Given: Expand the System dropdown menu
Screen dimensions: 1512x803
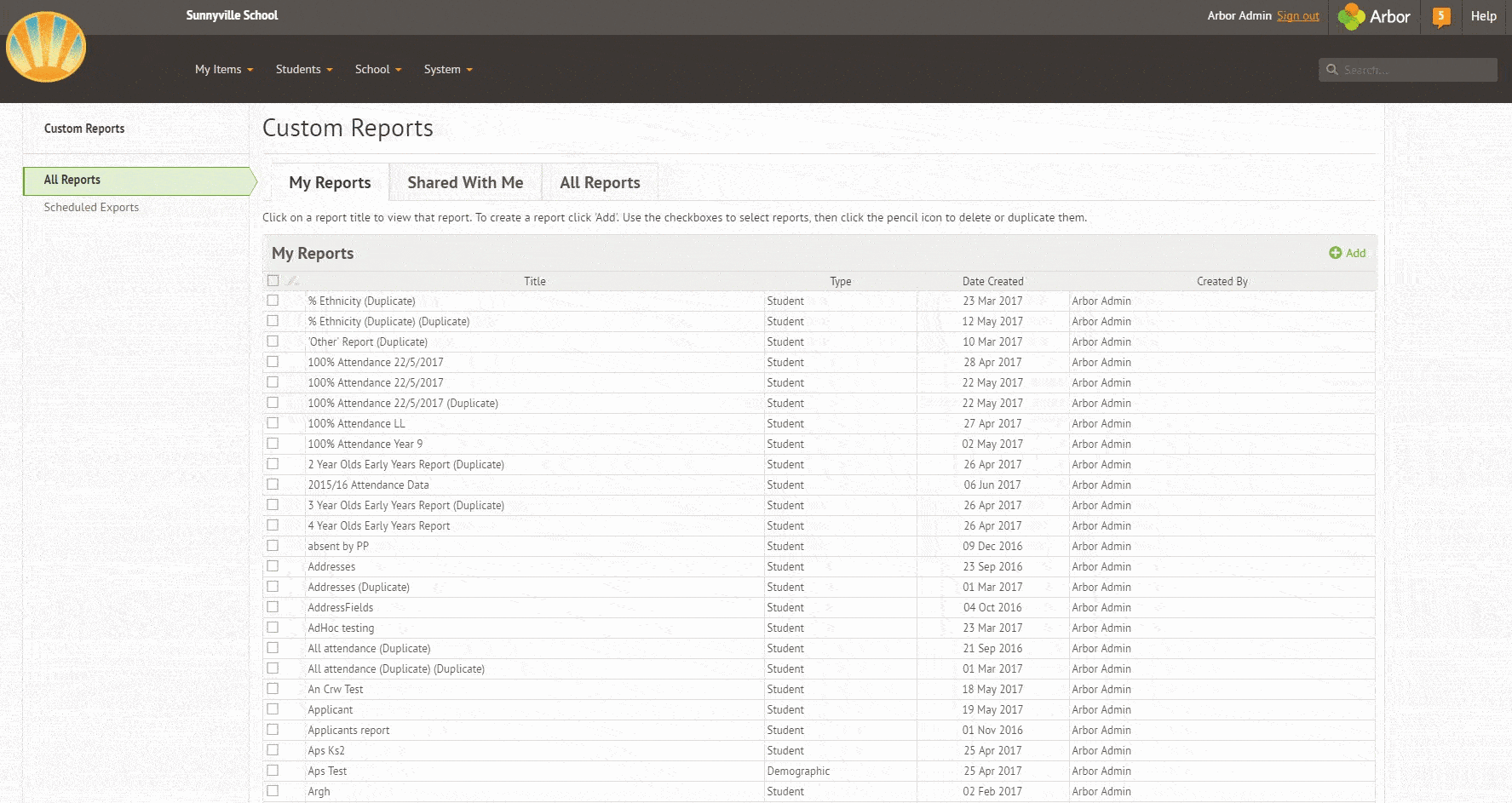Looking at the screenshot, I should pyautogui.click(x=447, y=70).
